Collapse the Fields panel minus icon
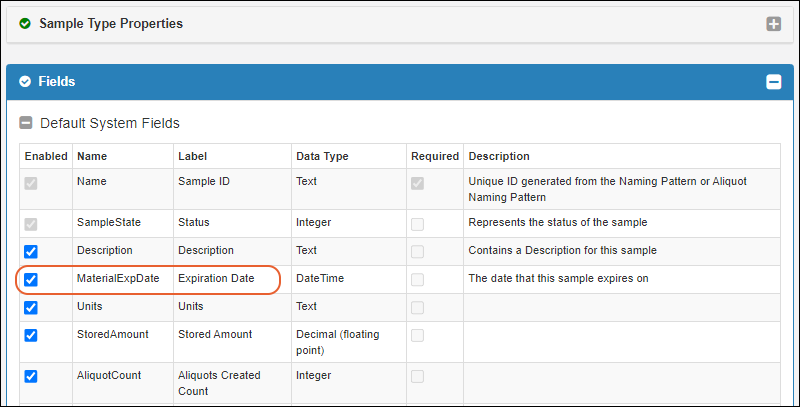 773,82
